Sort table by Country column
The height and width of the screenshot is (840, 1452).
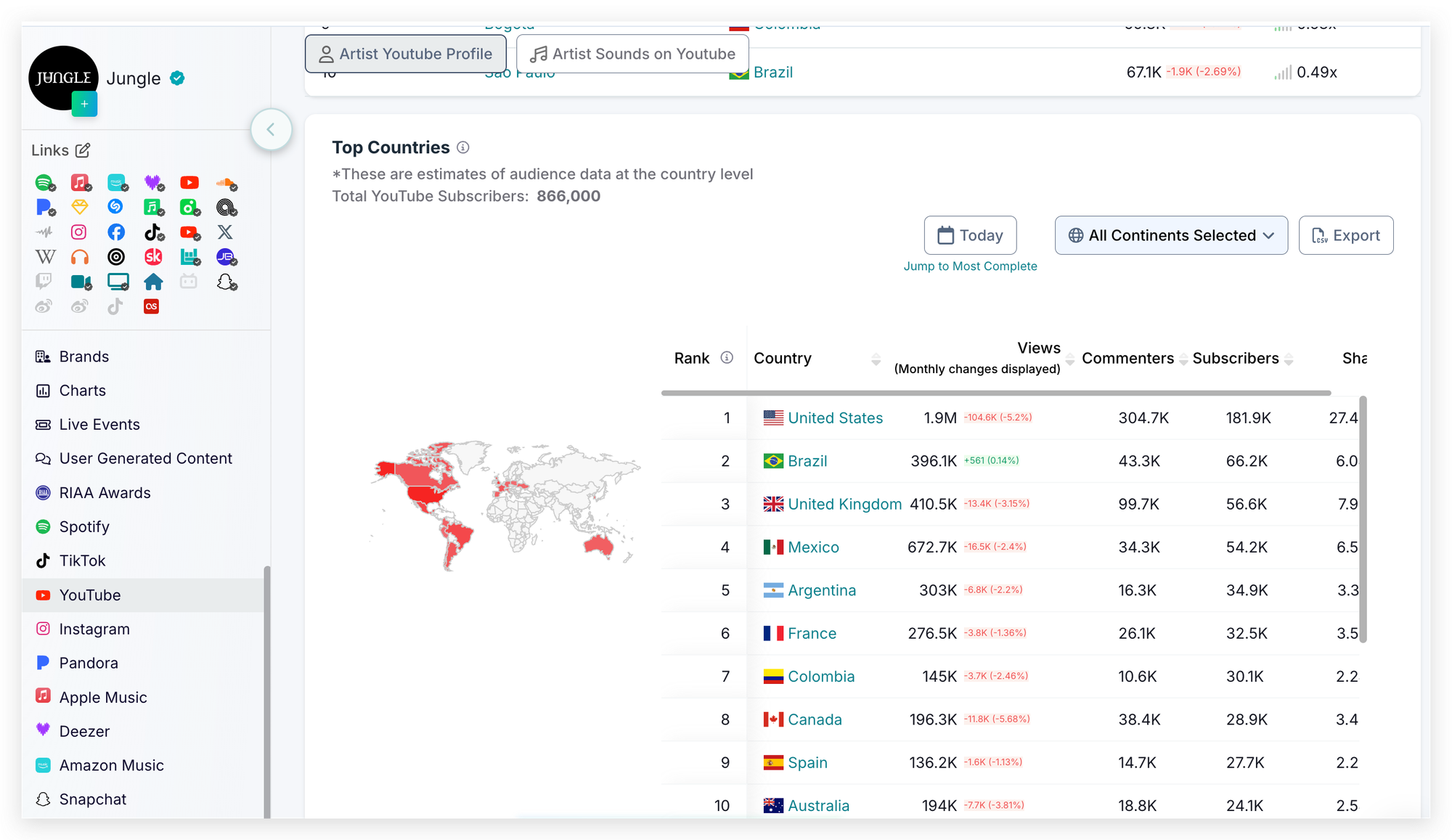coord(876,359)
